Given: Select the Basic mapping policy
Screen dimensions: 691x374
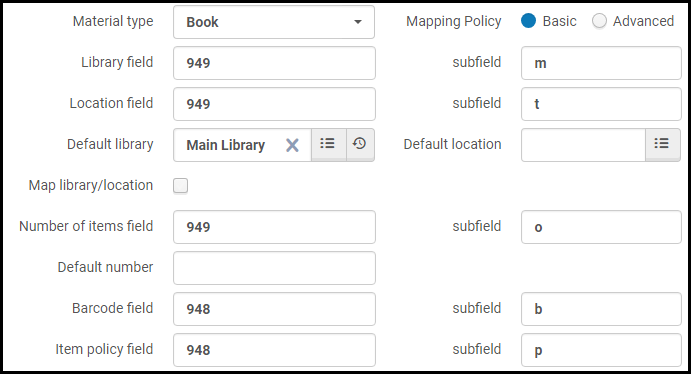Looking at the screenshot, I should point(528,21).
